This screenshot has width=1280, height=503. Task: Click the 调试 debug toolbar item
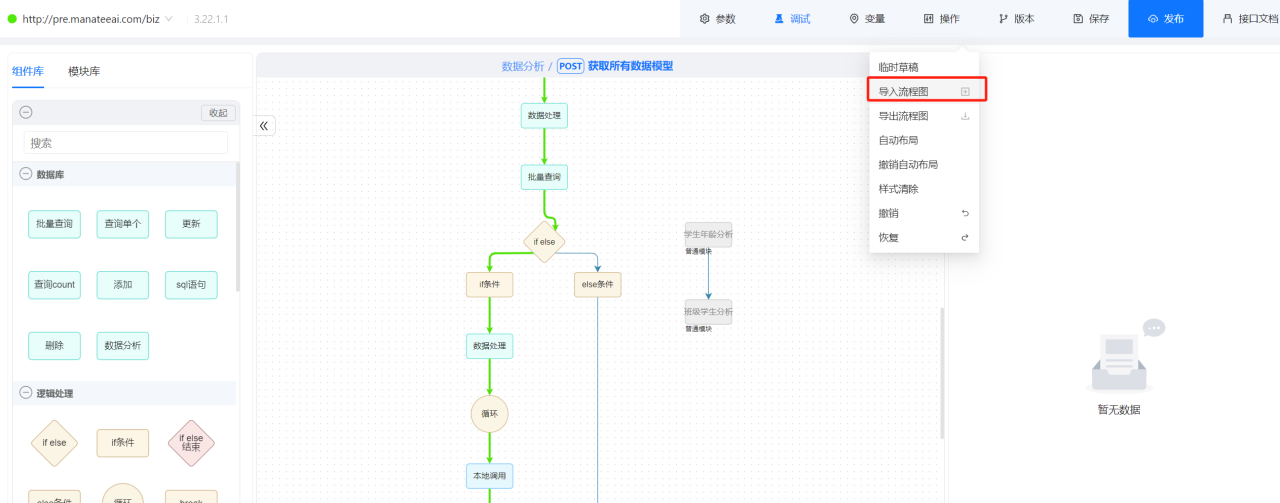point(792,19)
